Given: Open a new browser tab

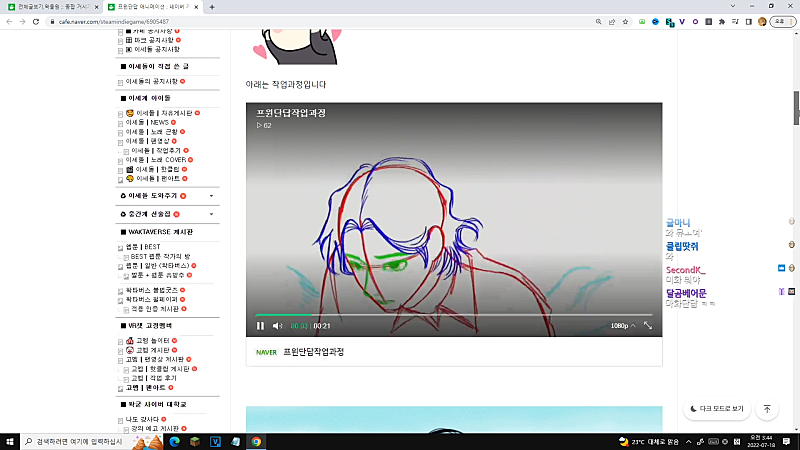Looking at the screenshot, I should pyautogui.click(x=212, y=7).
